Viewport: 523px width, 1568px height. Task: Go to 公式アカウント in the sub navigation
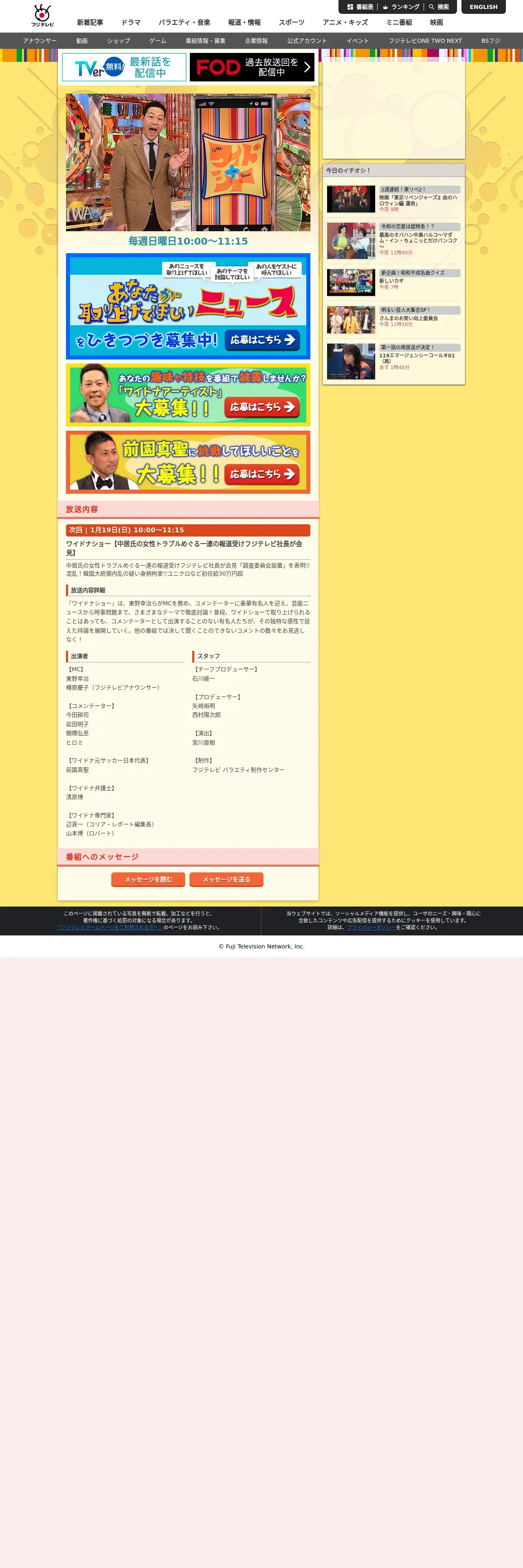(x=307, y=41)
